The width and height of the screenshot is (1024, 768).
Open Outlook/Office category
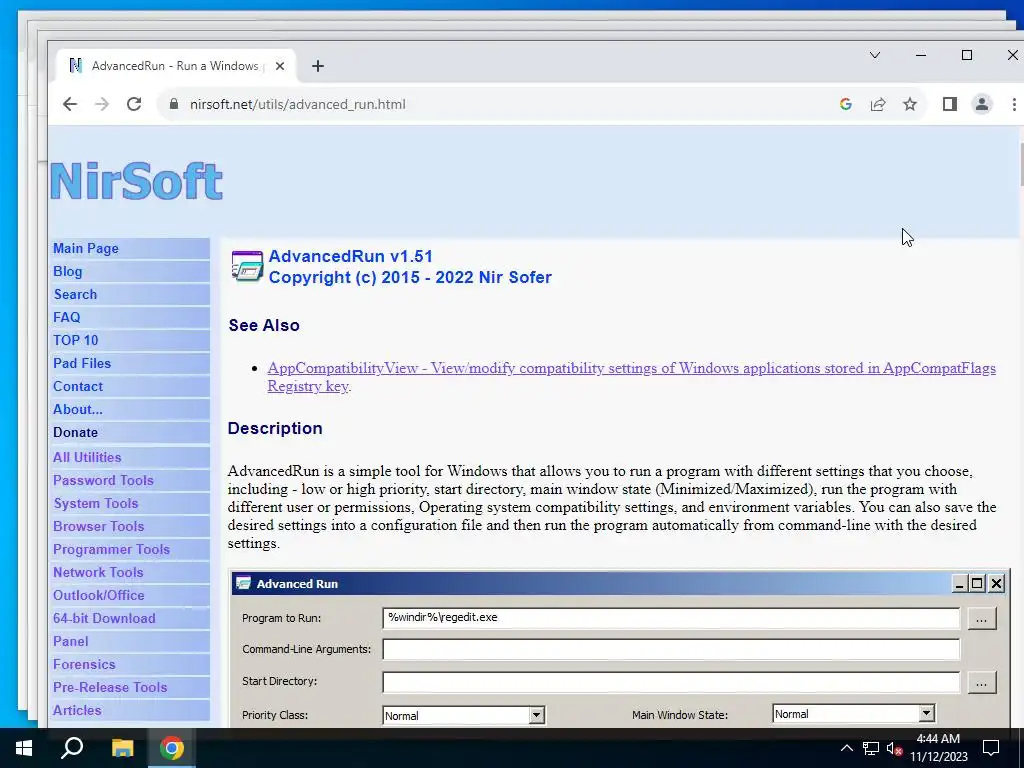(99, 595)
